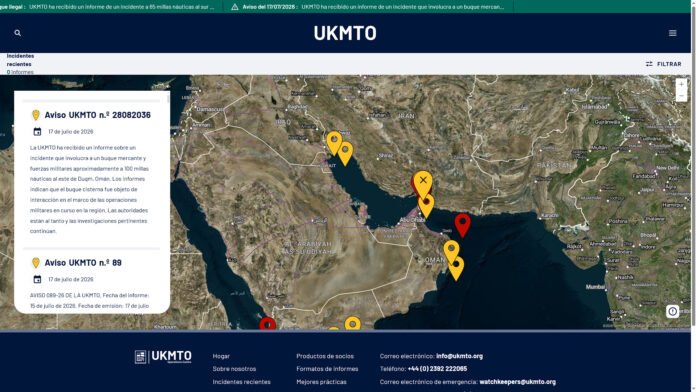Click the UKMTO header logo
The width and height of the screenshot is (696, 392).
coord(345,33)
